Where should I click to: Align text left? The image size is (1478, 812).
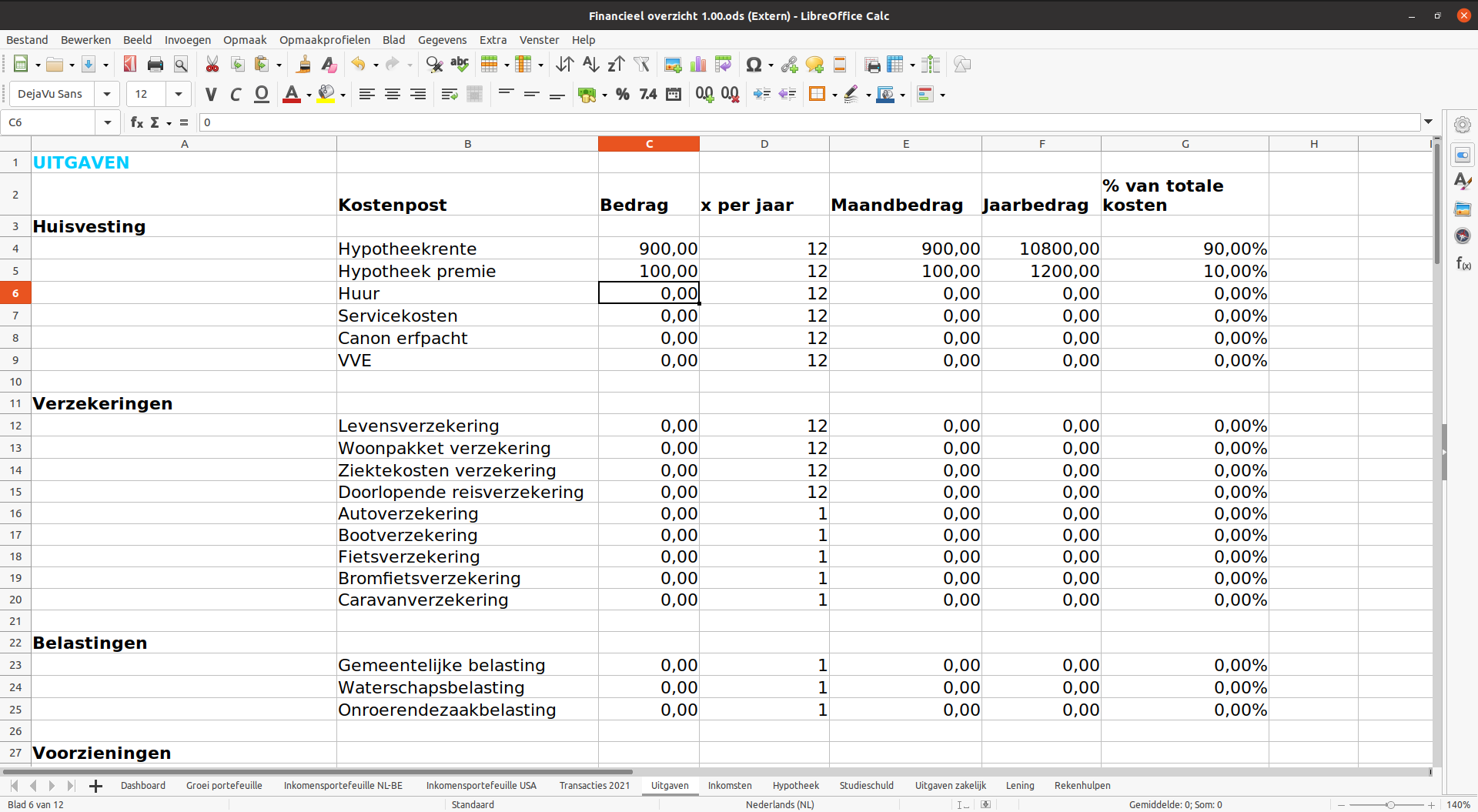tap(367, 94)
